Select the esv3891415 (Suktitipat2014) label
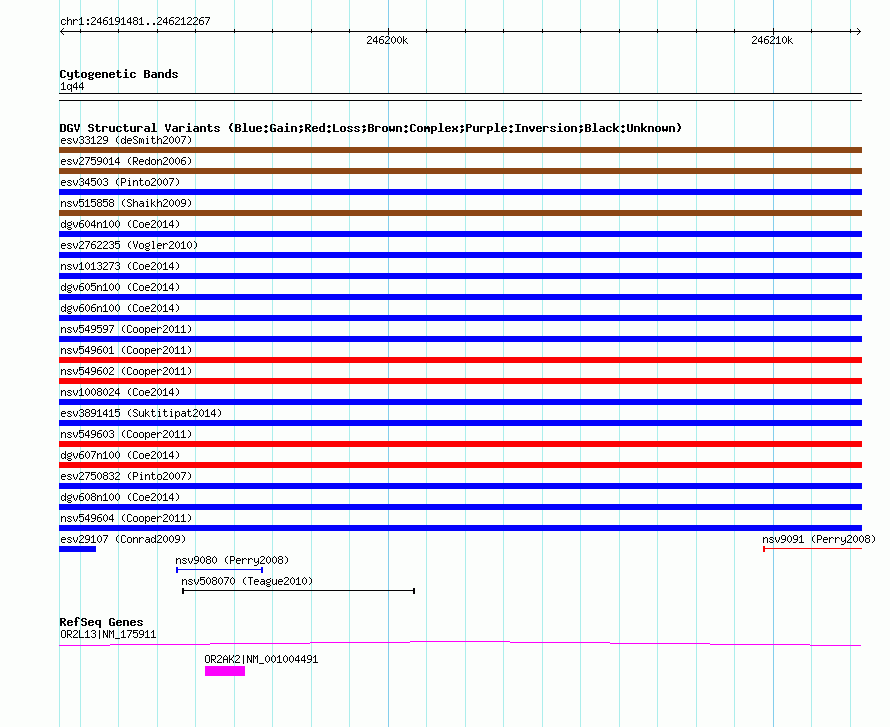This screenshot has height=727, width=890. pos(141,413)
